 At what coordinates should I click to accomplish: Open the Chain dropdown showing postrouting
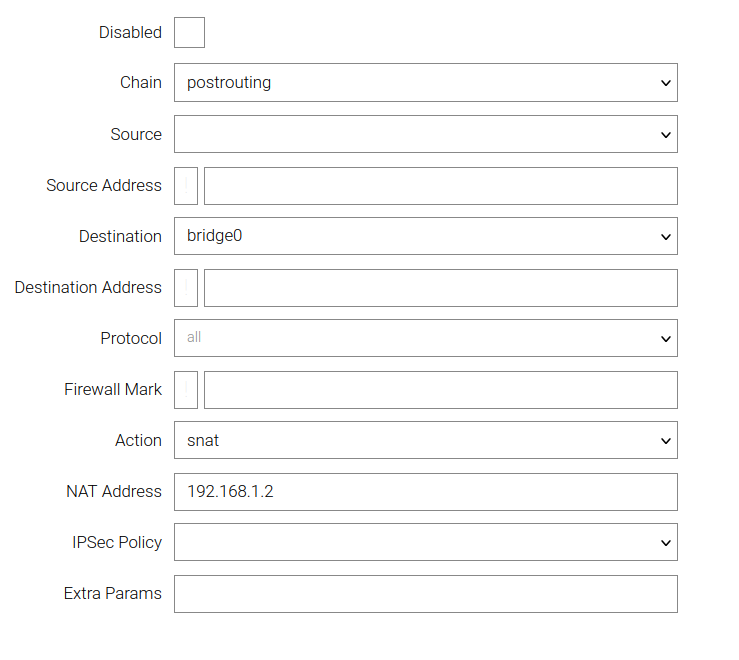click(425, 83)
